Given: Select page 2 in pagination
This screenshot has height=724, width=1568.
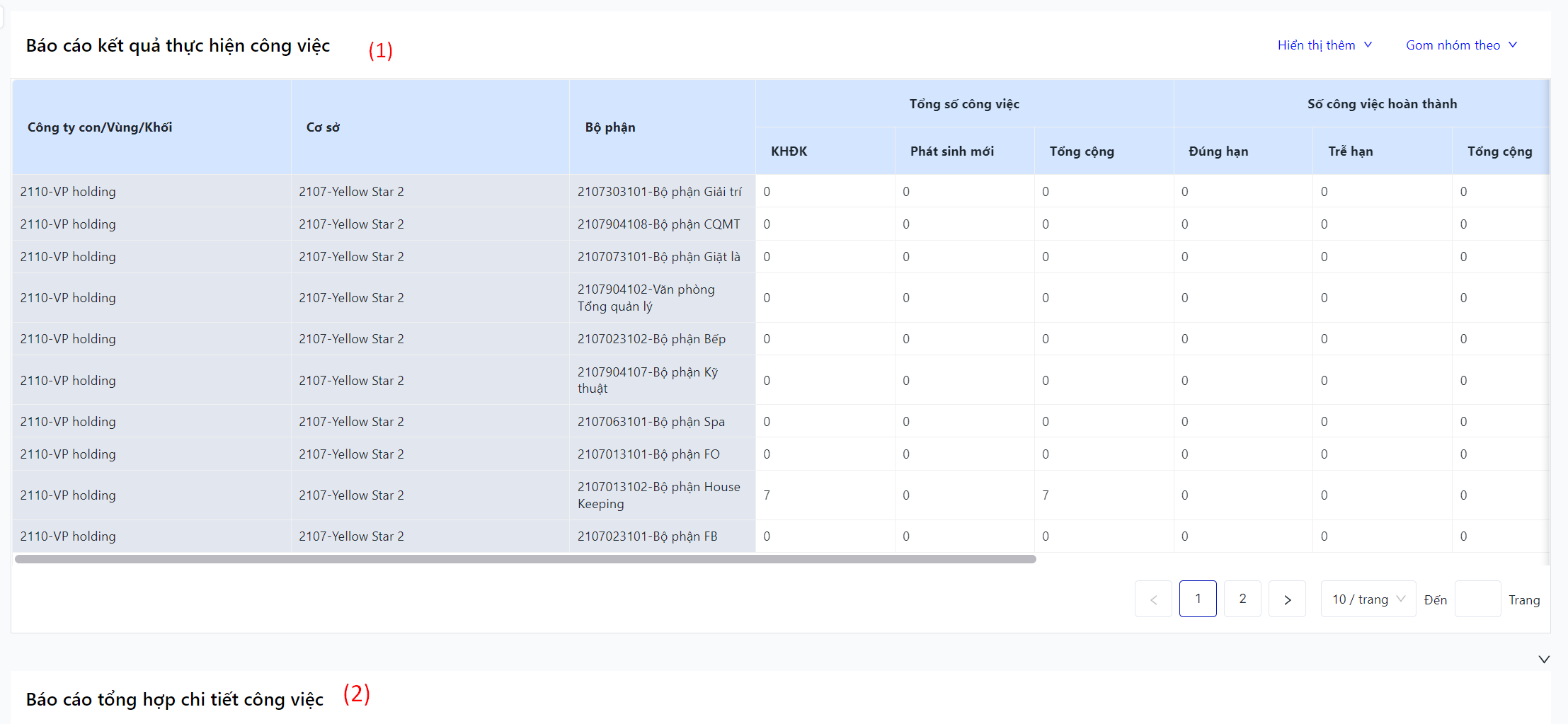Looking at the screenshot, I should pyautogui.click(x=1242, y=599).
